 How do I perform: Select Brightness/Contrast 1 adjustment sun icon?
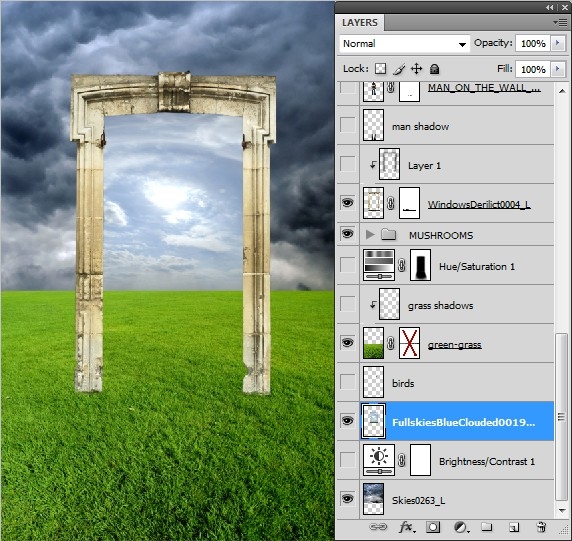pos(379,460)
